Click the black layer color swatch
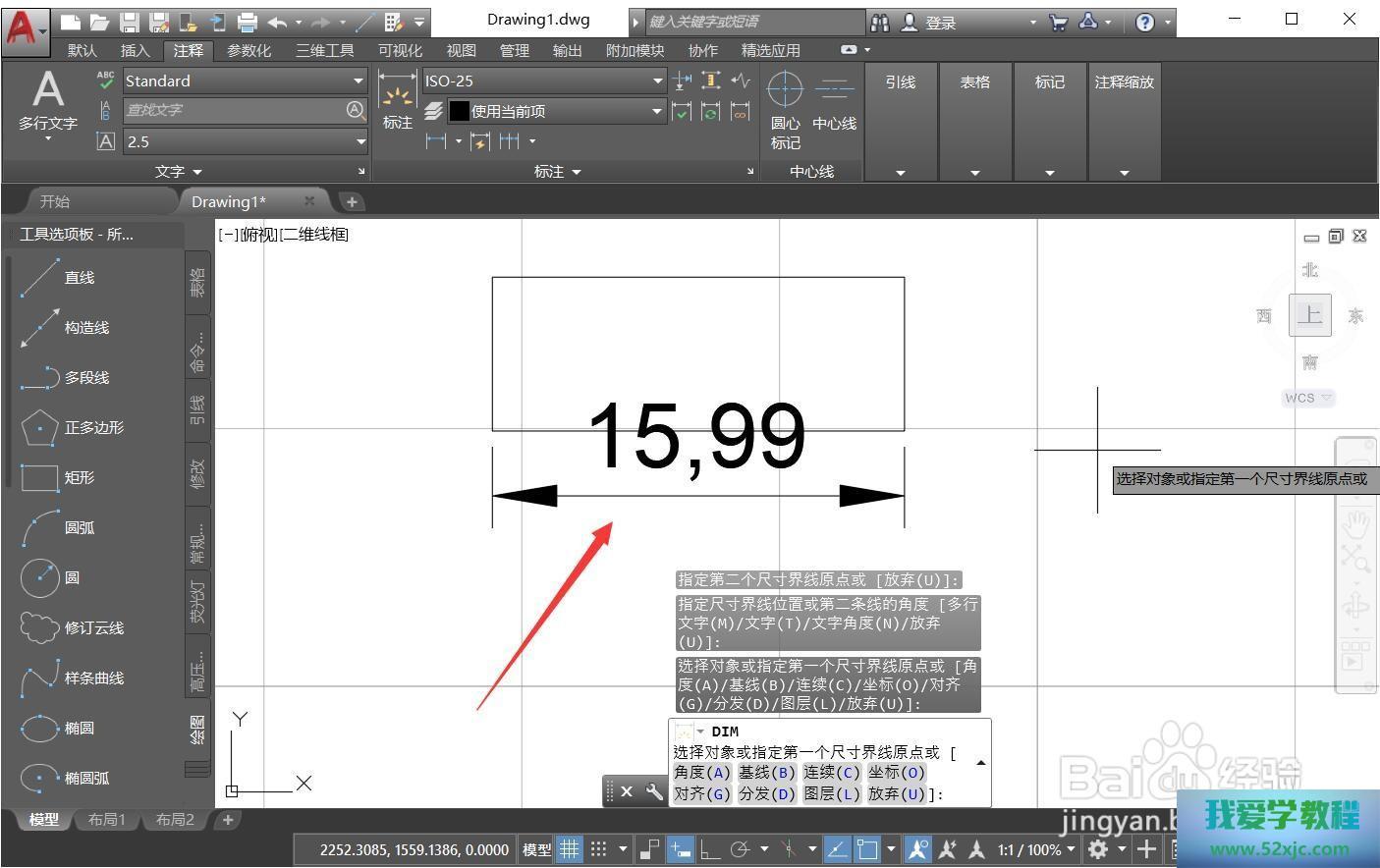The image size is (1380, 868). 459,112
